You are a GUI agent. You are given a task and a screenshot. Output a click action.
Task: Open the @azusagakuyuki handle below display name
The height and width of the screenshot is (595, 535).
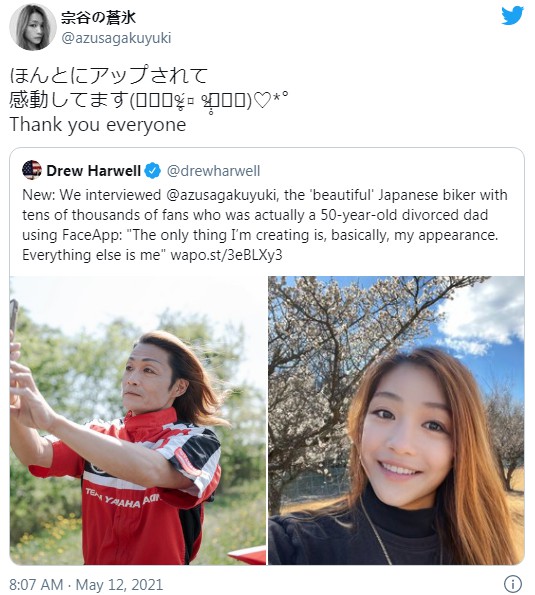pyautogui.click(x=116, y=38)
